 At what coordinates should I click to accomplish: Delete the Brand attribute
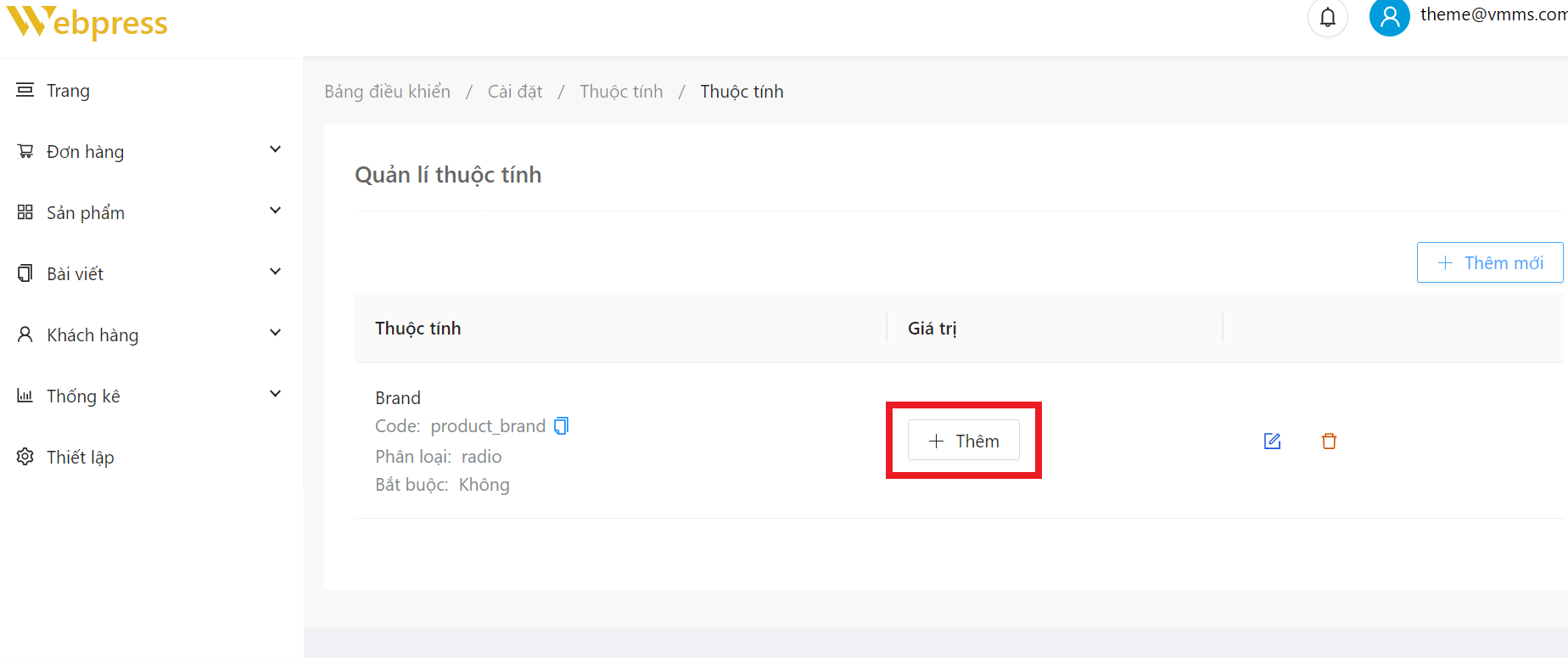tap(1329, 441)
